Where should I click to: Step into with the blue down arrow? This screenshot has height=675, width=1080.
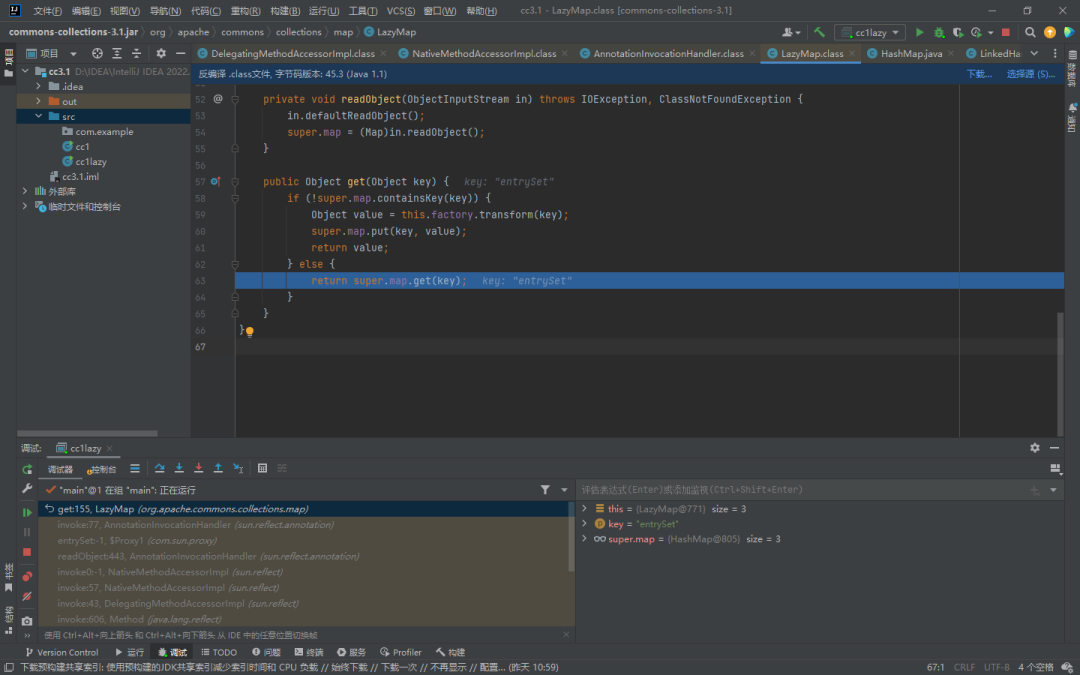tap(179, 468)
